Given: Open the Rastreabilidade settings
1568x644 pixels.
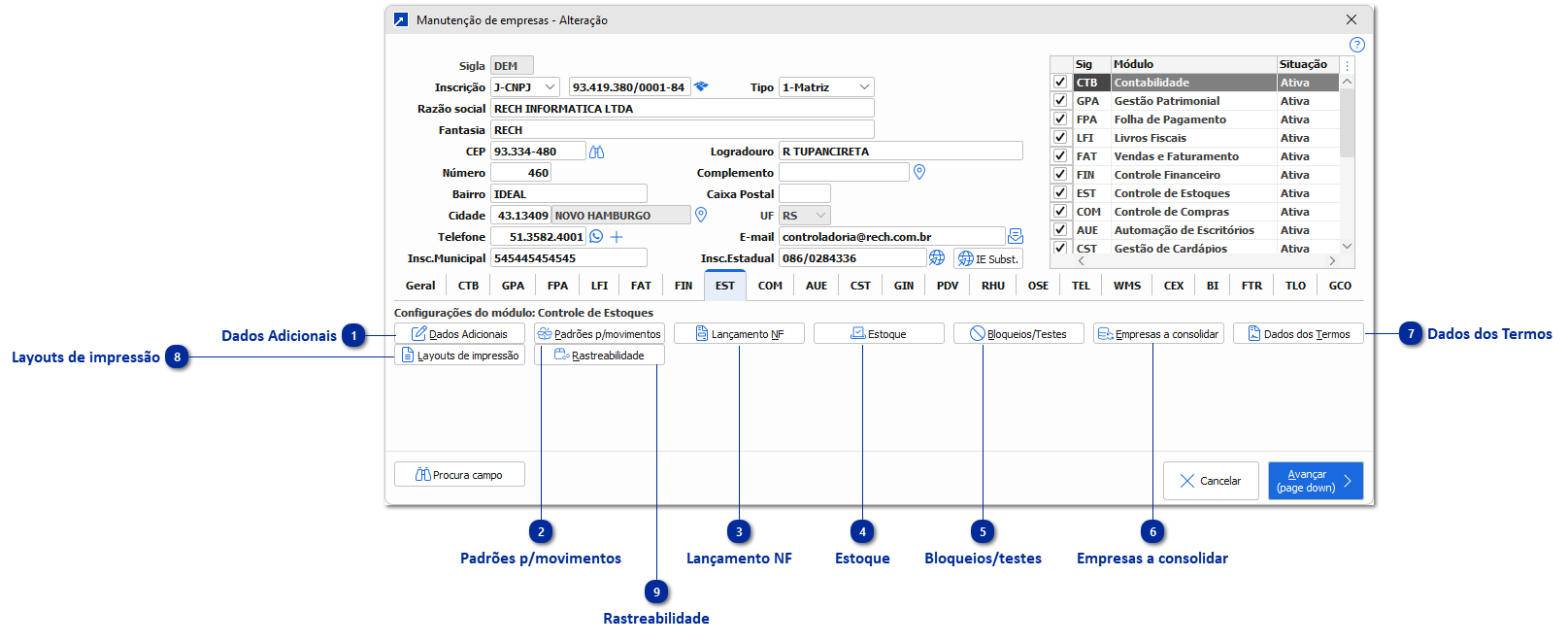Looking at the screenshot, I should point(599,355).
